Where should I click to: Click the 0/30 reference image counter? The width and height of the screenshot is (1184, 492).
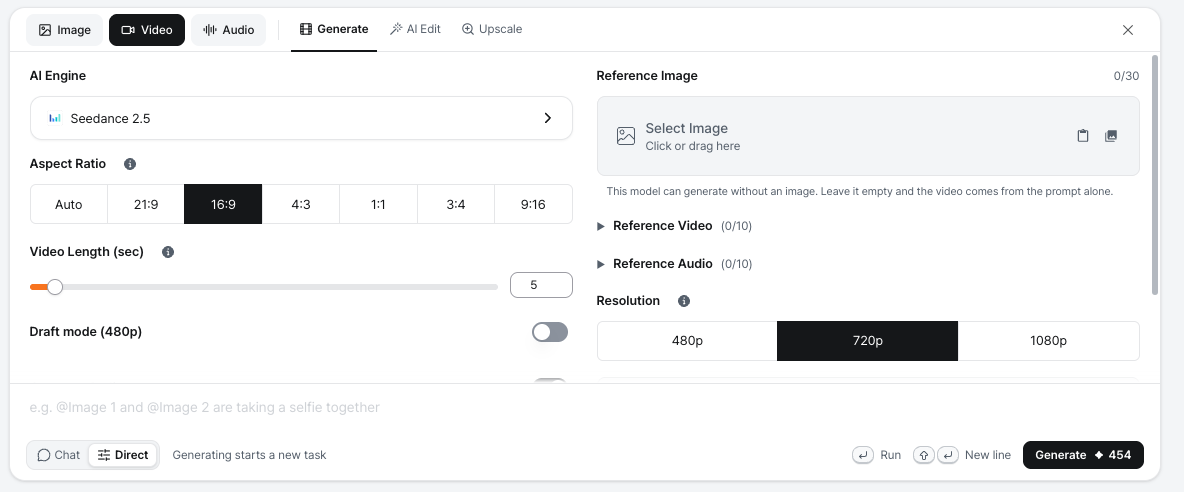pos(1126,76)
